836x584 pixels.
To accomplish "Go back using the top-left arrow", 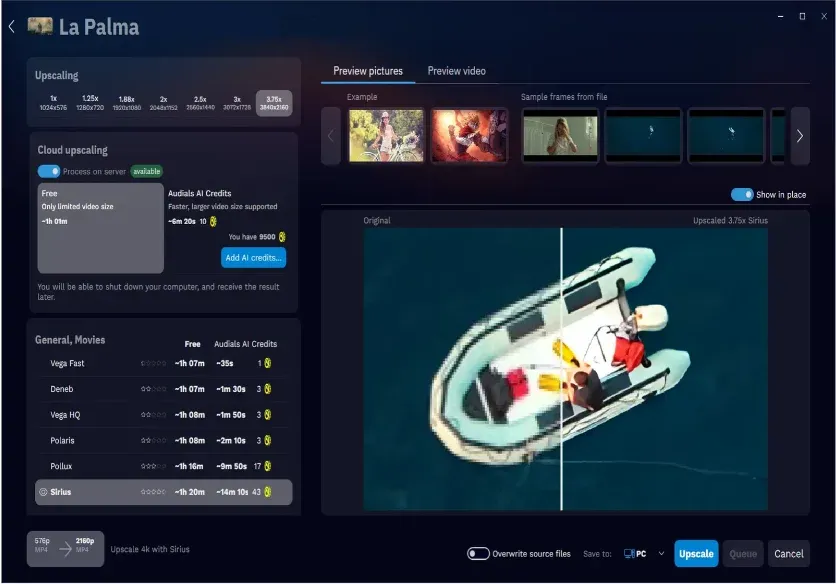I will click(x=12, y=27).
